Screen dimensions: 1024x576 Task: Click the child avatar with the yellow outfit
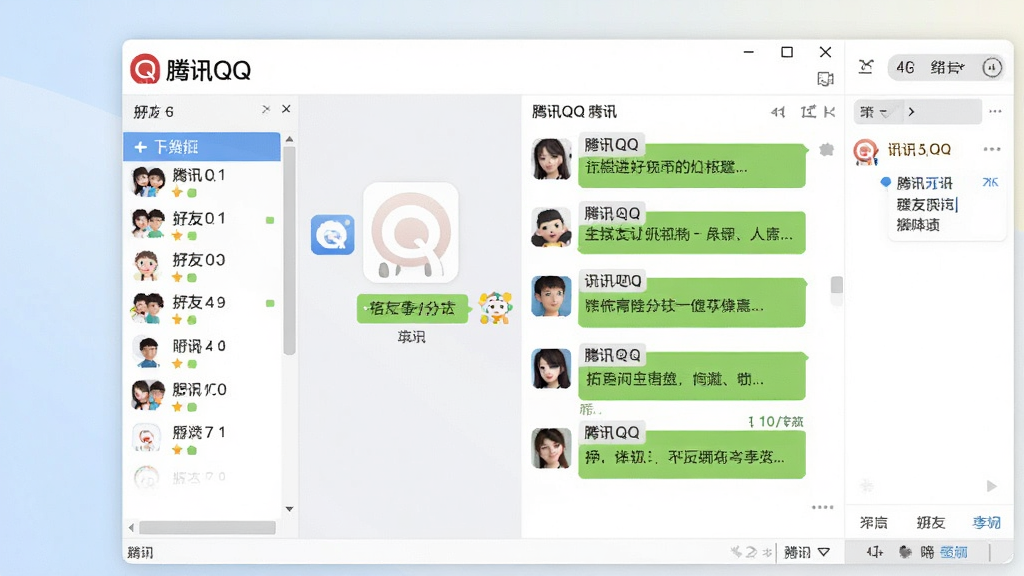coord(551,227)
